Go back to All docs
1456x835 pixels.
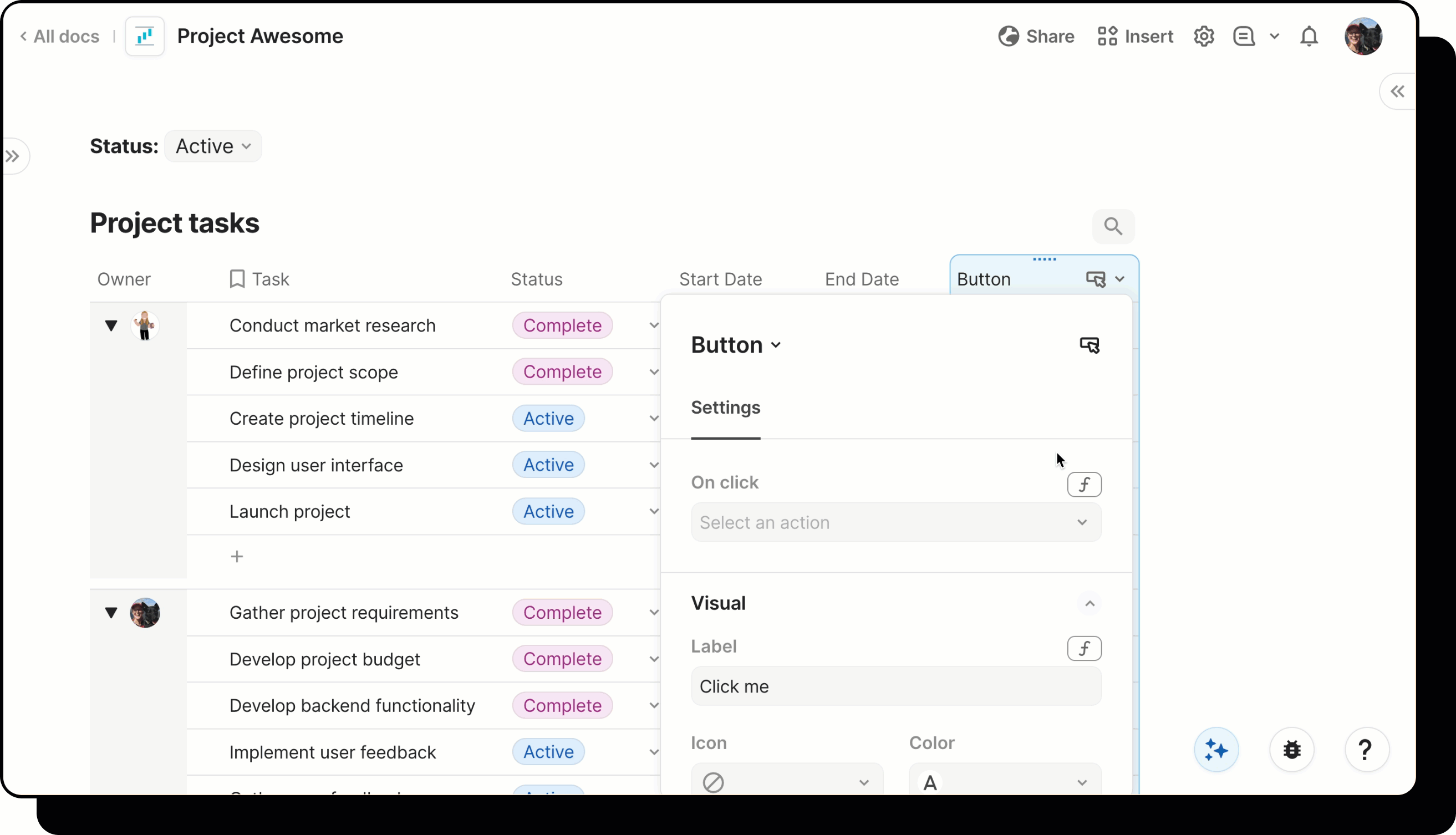60,36
